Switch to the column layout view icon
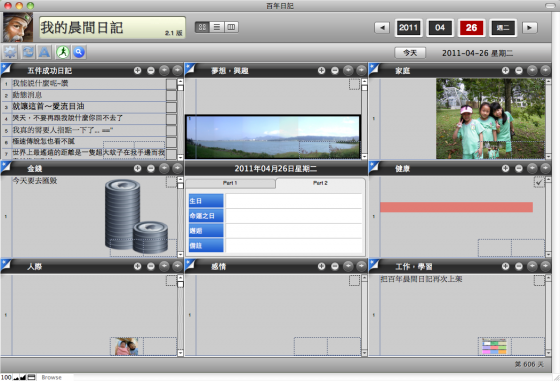Viewport: 560px width, 381px height. (231, 27)
